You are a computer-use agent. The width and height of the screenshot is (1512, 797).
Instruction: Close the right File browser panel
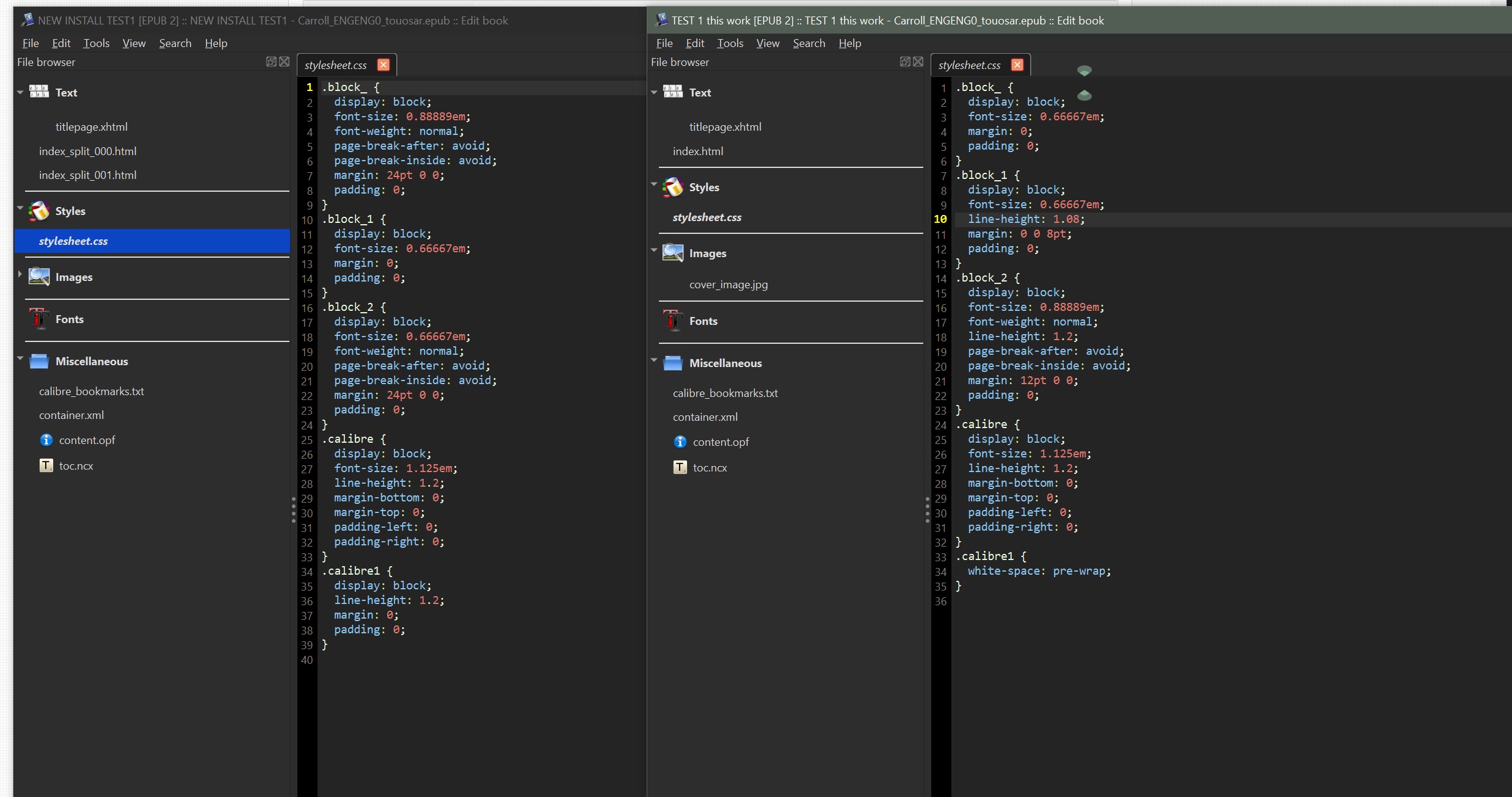point(918,62)
